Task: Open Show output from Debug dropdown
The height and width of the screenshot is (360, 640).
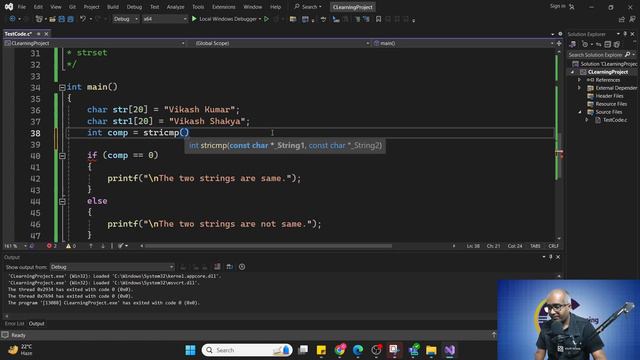Action: pos(112,267)
